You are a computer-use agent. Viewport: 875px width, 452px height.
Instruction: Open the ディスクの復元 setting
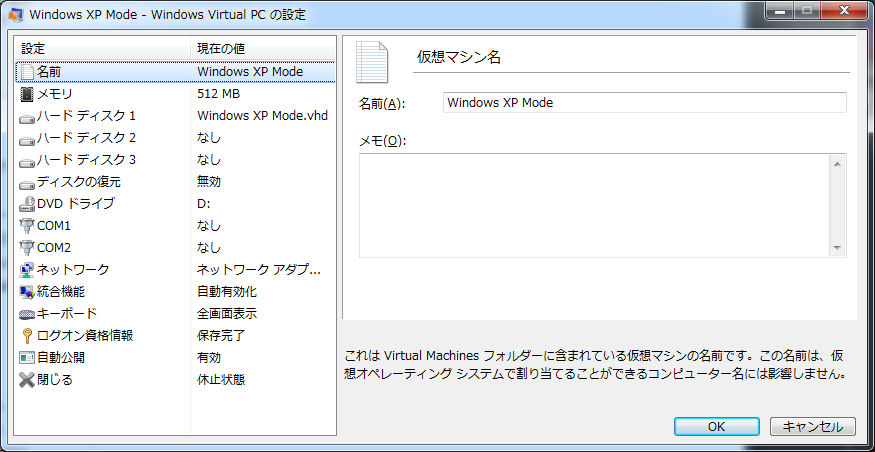pyautogui.click(x=175, y=182)
